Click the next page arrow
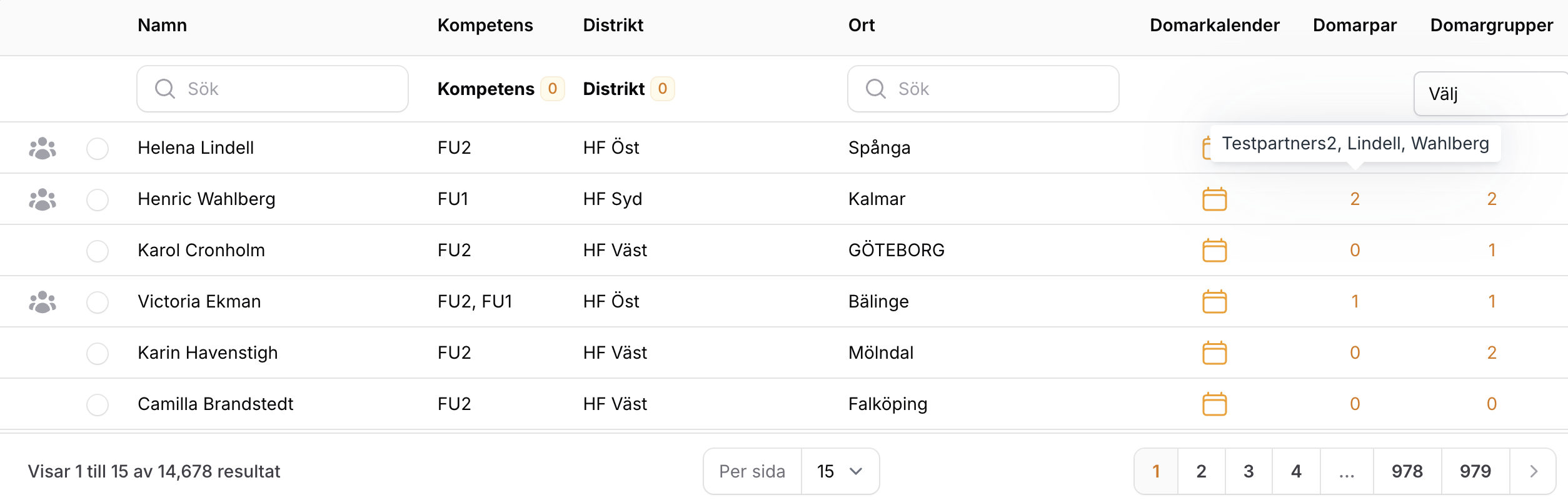This screenshot has height=500, width=1568. click(1533, 471)
